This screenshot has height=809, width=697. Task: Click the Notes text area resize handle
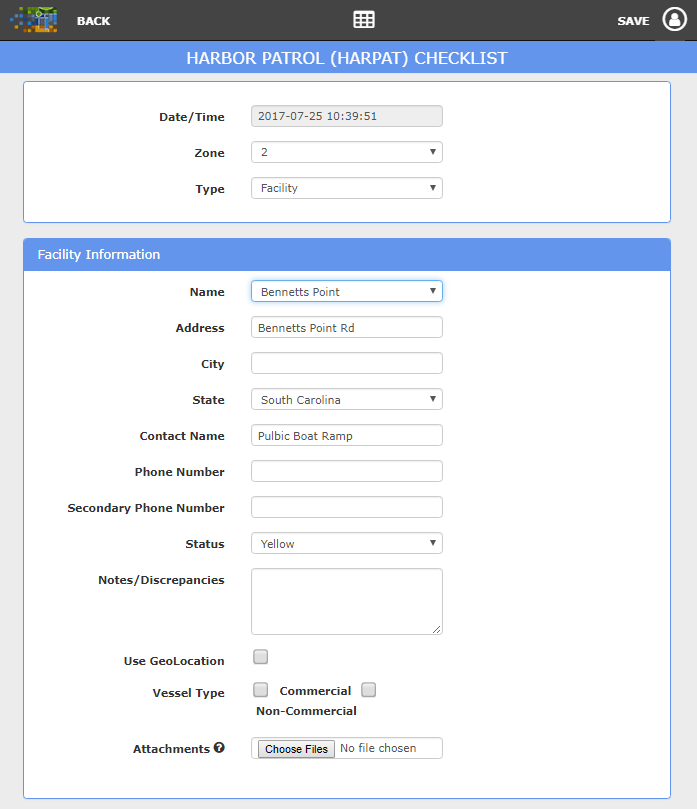436,629
